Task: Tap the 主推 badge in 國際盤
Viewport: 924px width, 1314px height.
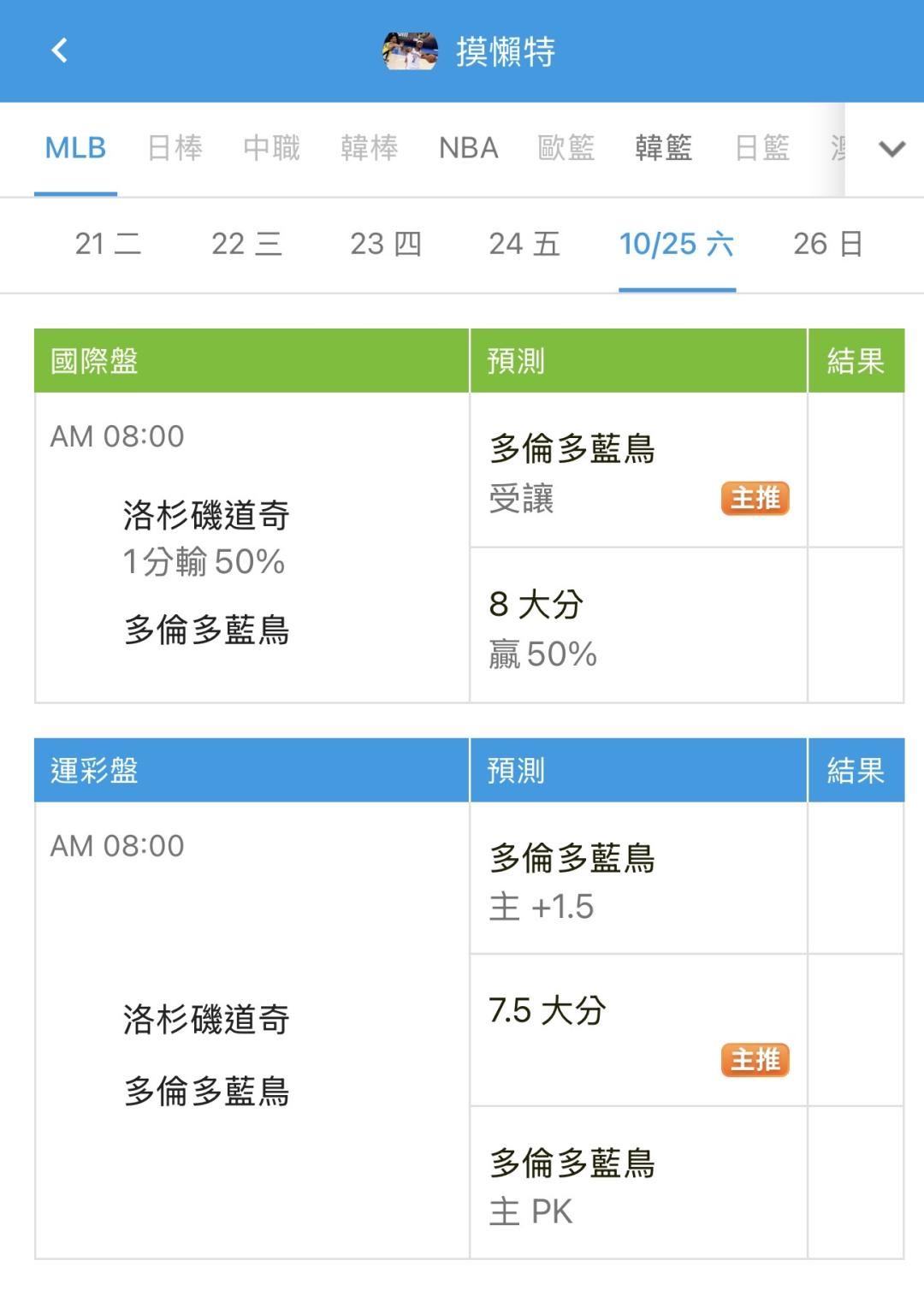Action: click(755, 498)
